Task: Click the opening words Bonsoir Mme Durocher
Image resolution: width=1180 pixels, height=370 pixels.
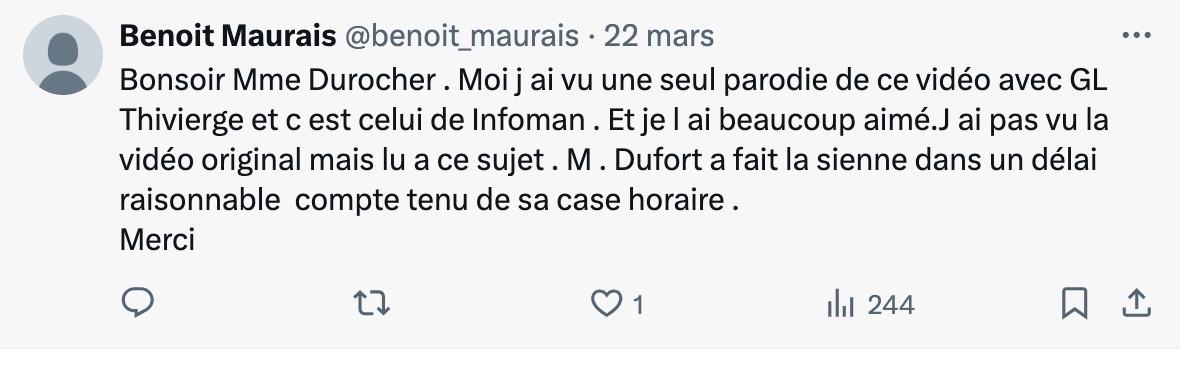Action: pos(278,80)
